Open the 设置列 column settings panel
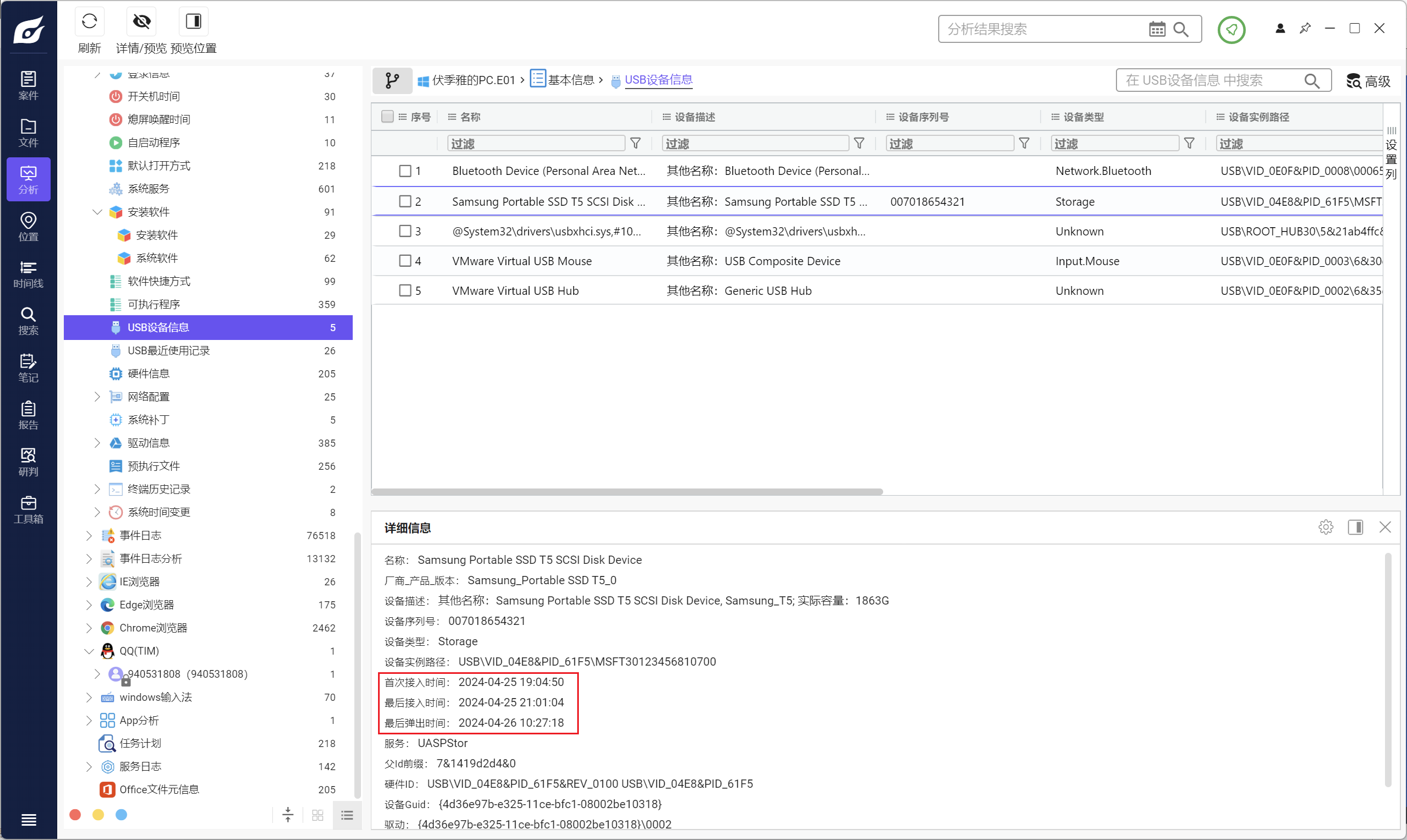This screenshot has height=840, width=1407. click(x=1391, y=153)
